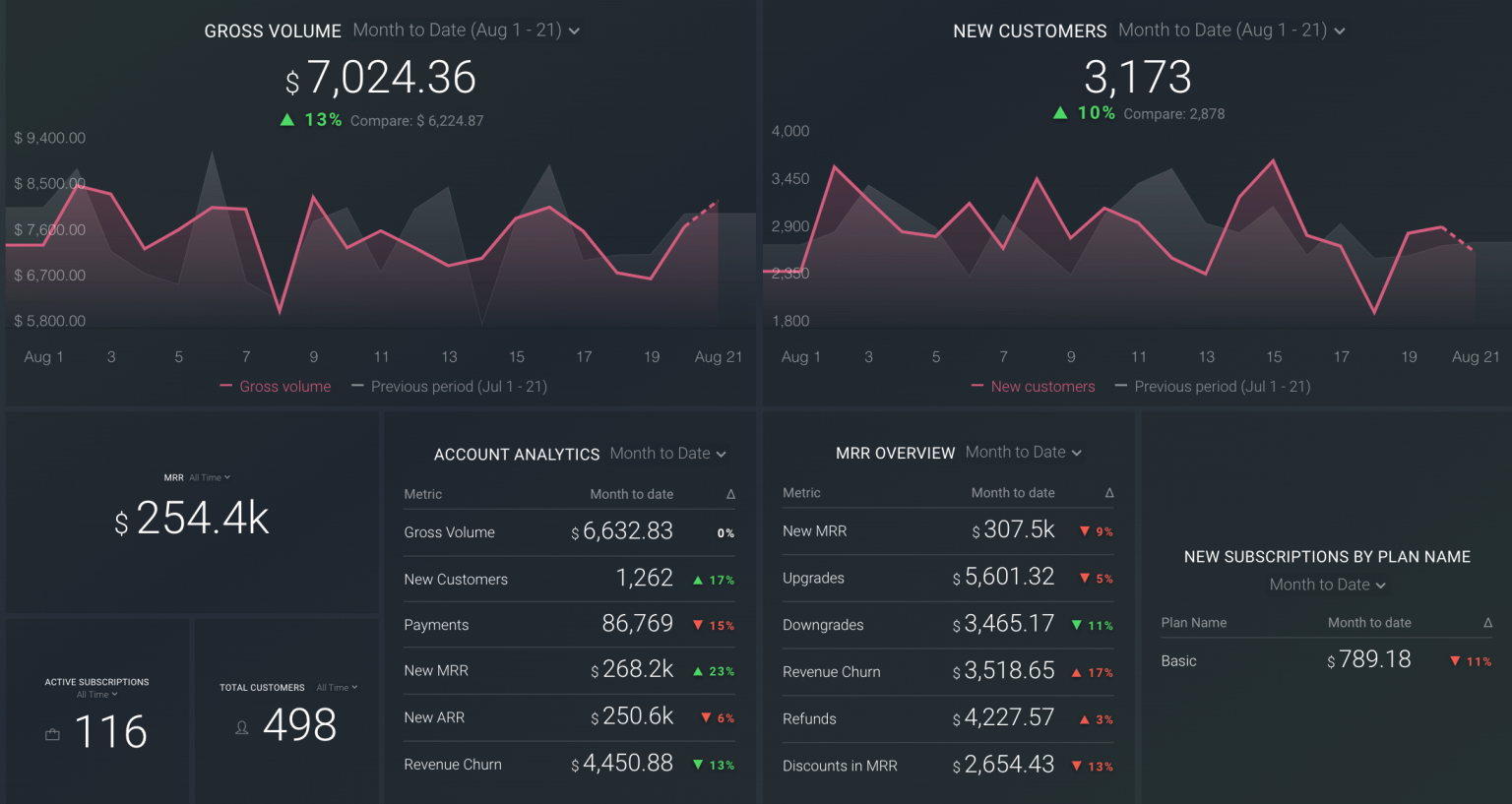Click the Δ column header in Account Analytics
Image resolution: width=1512 pixels, height=804 pixels.
pyautogui.click(x=730, y=493)
